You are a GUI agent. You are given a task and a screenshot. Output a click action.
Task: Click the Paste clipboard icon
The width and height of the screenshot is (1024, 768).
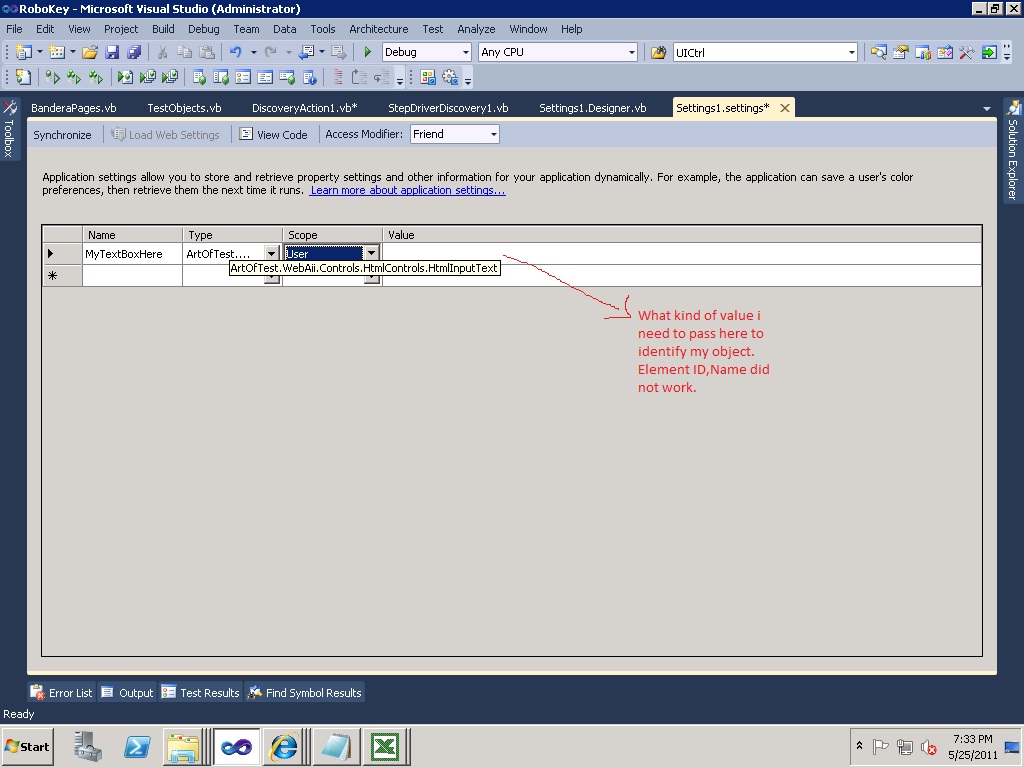207,52
